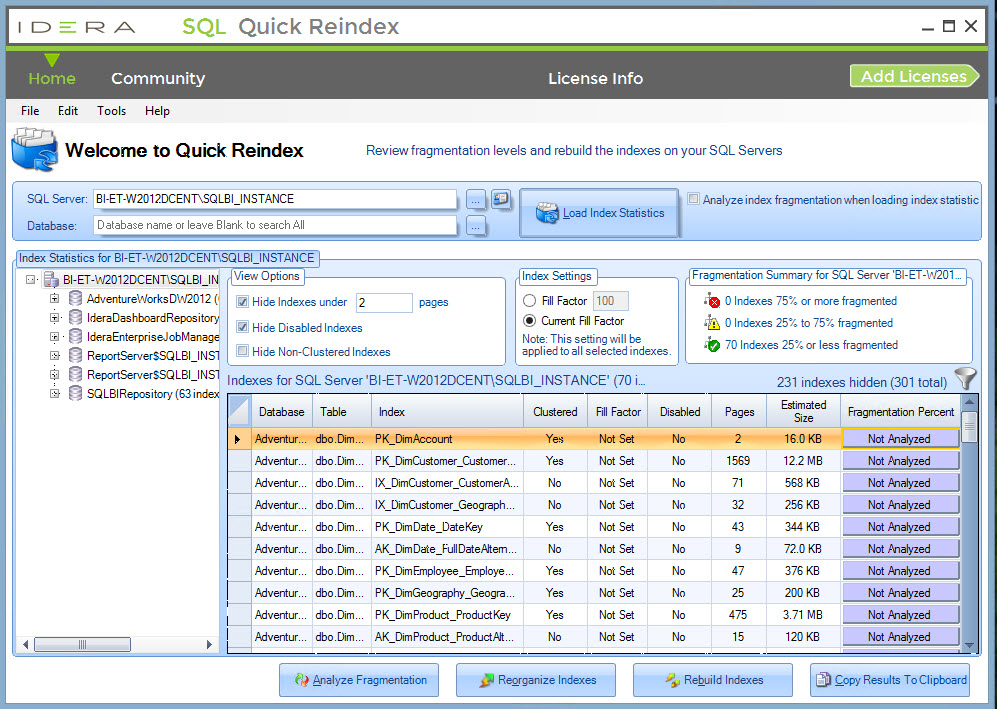Select the PK_DimCustomer_Customer... index row
Image resolution: width=997 pixels, height=709 pixels.
[x=595, y=461]
